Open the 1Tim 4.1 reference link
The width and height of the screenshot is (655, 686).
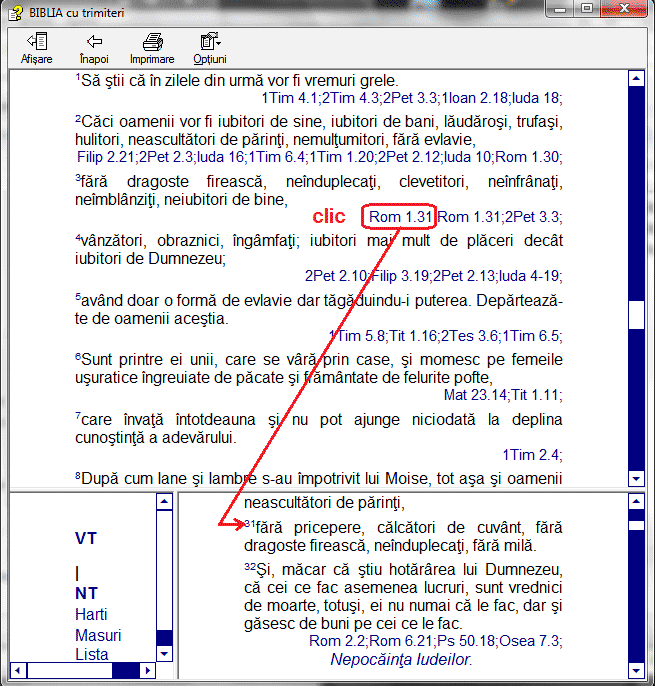coord(290,98)
